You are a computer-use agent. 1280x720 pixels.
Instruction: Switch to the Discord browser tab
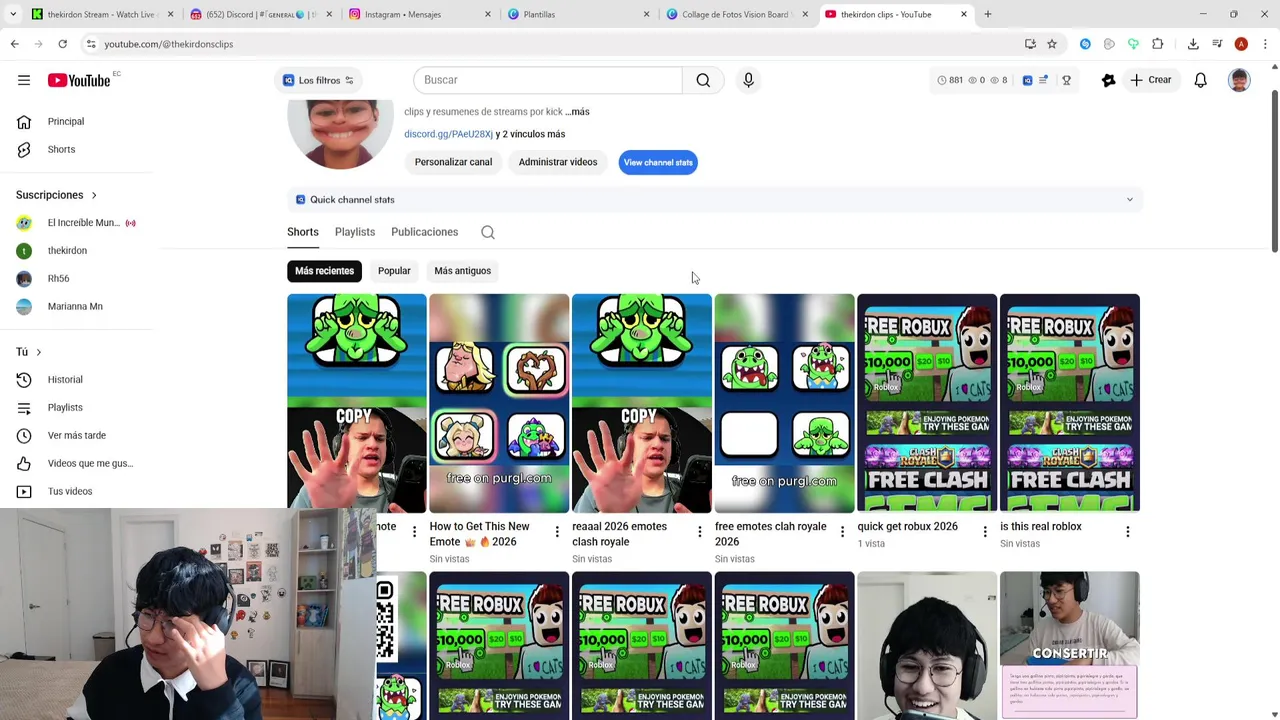[x=260, y=14]
